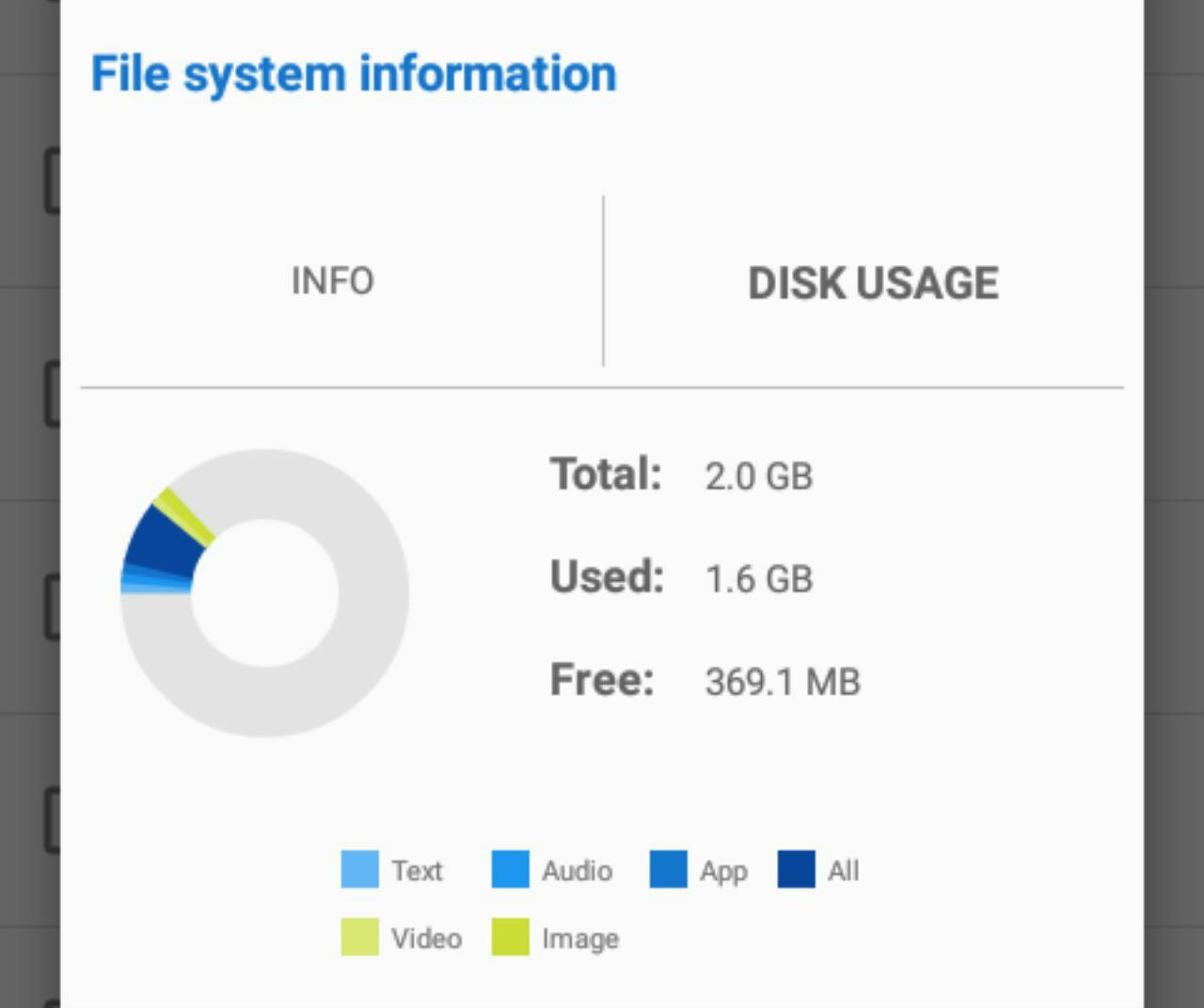Choose the All legend dark blue square

click(x=796, y=870)
